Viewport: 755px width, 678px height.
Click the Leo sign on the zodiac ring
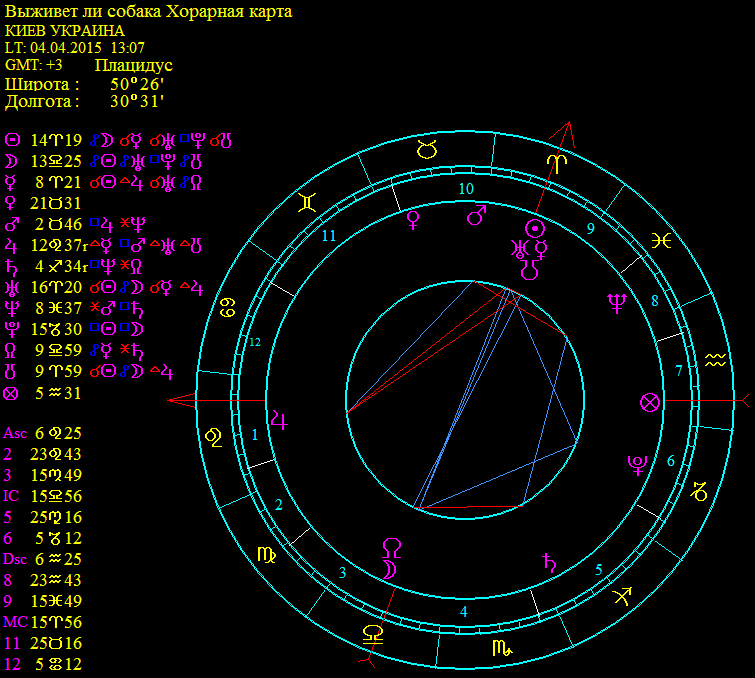pos(214,438)
